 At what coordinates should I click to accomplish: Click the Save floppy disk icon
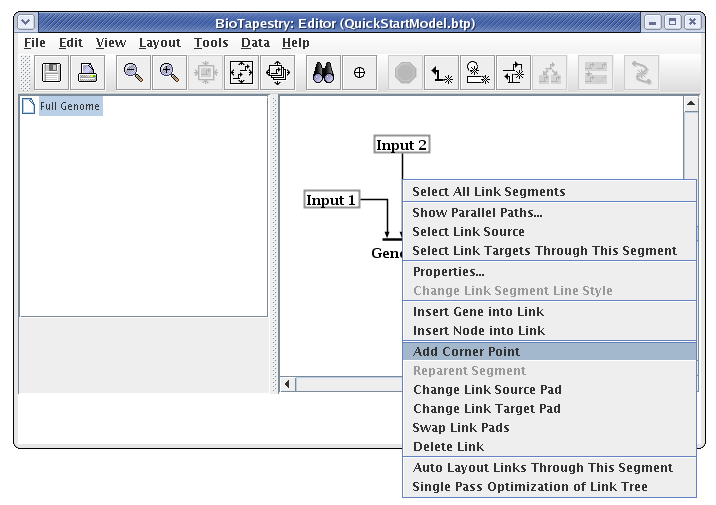click(x=51, y=73)
